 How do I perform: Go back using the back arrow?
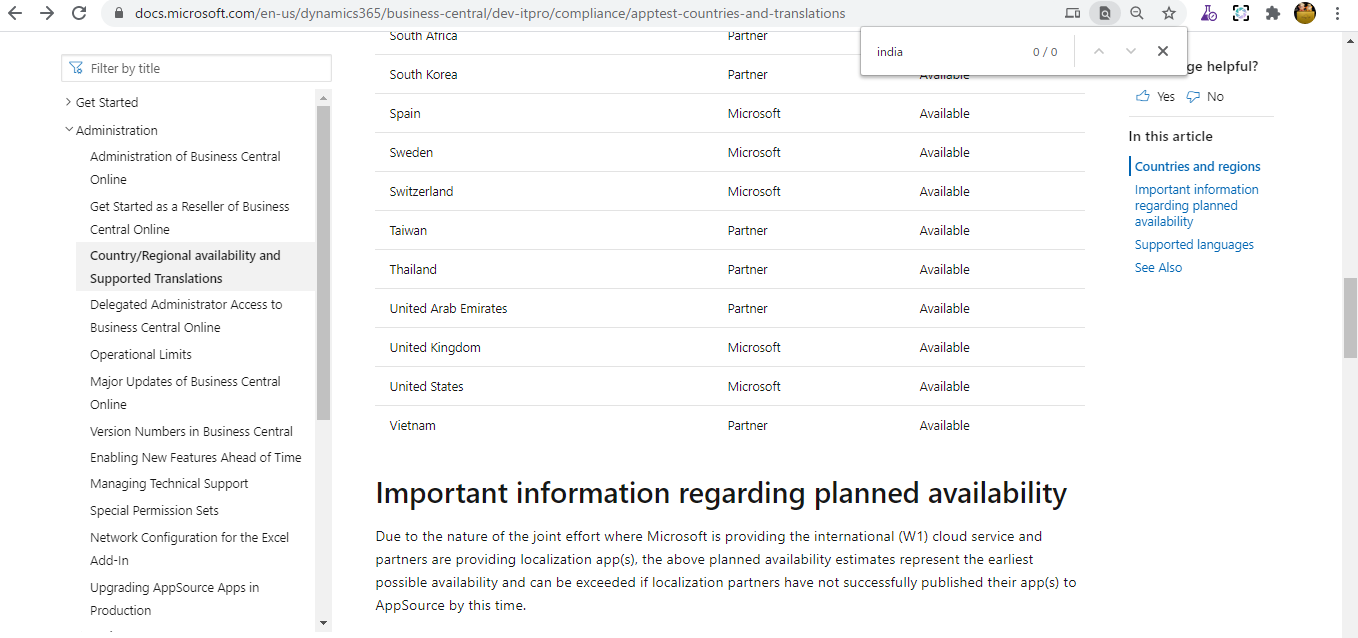17,13
